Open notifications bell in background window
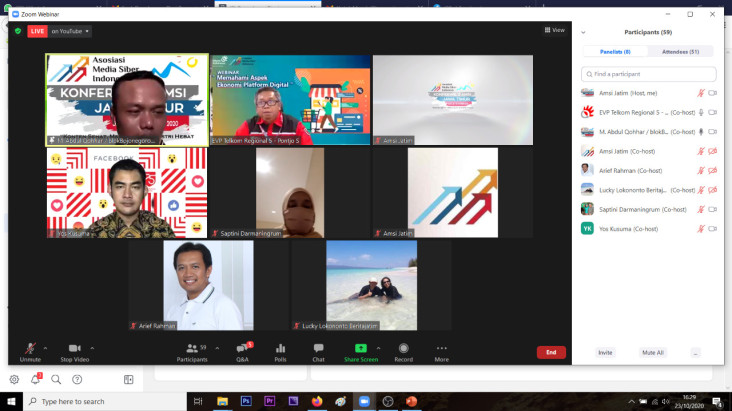 [35, 379]
